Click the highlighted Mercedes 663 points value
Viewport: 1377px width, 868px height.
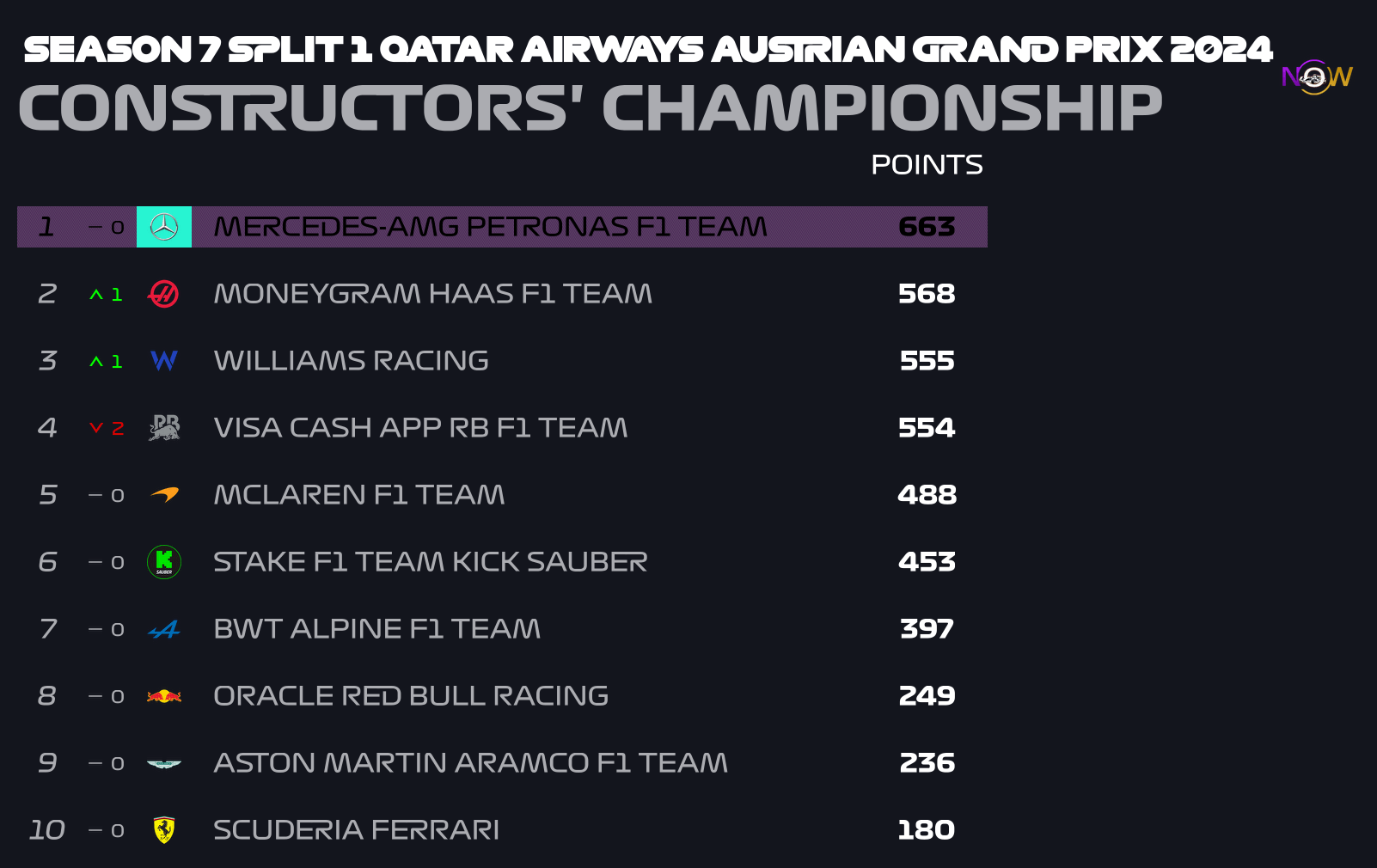927,227
